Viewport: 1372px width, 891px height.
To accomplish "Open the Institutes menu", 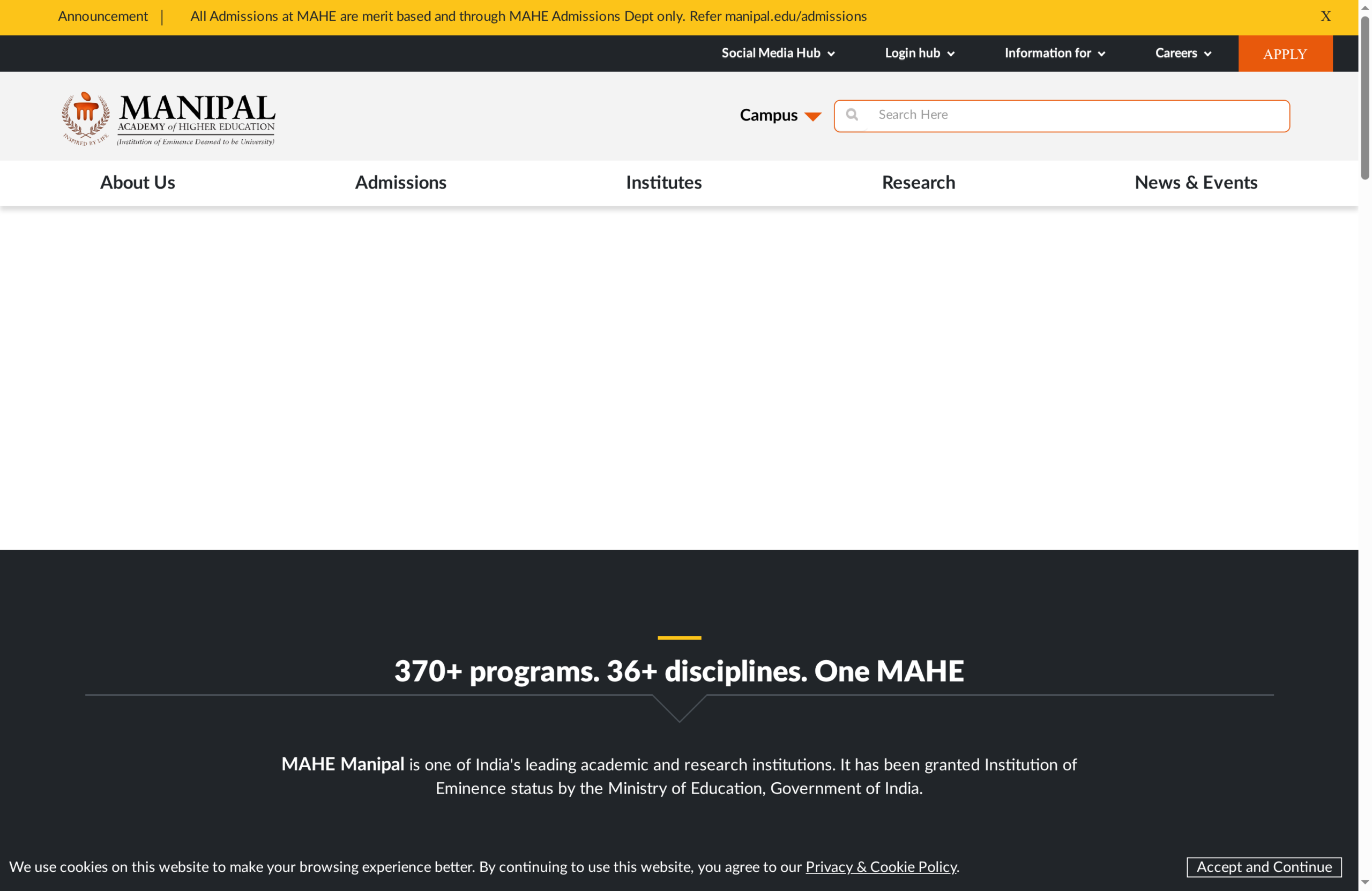I will pos(663,183).
